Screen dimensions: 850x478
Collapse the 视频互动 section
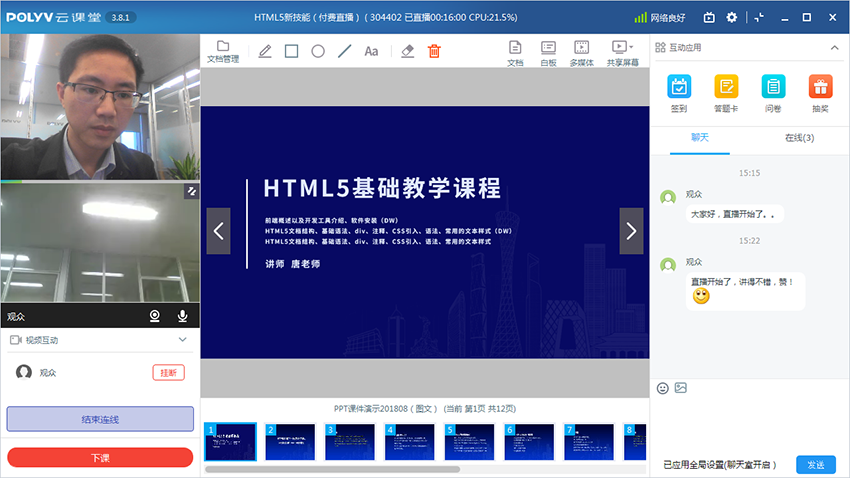[182, 340]
